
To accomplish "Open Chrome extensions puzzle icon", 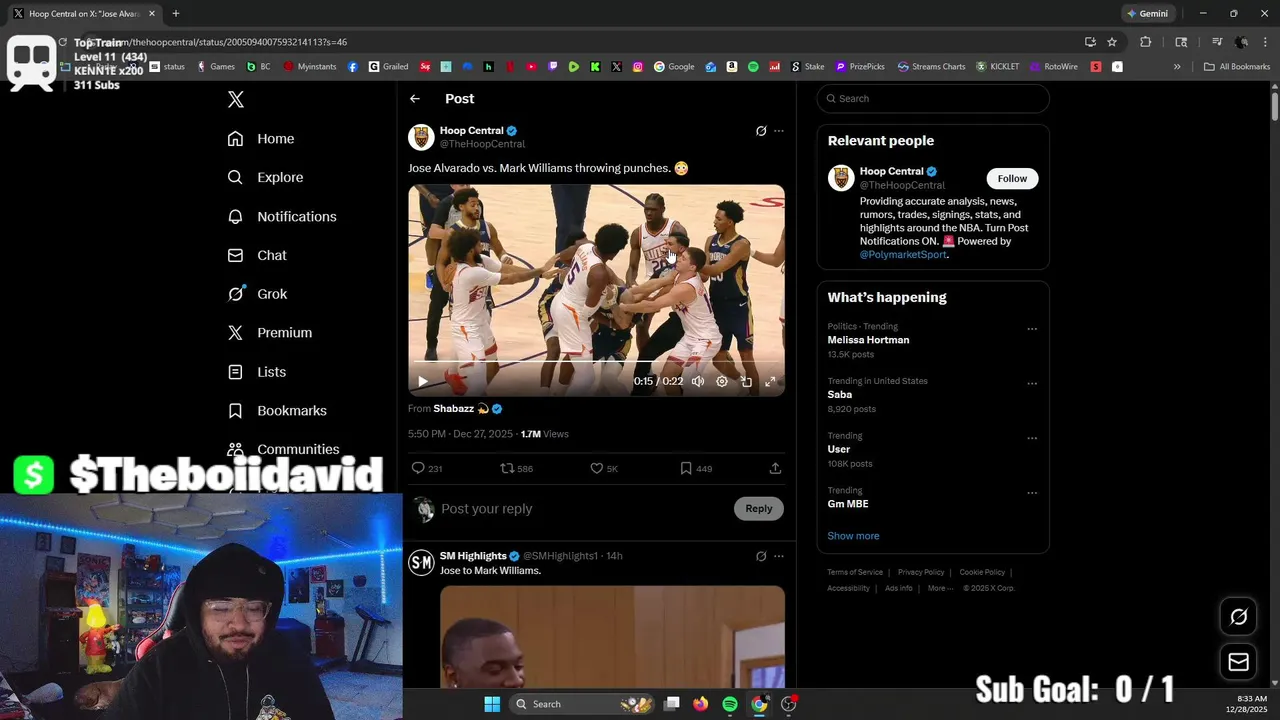I will point(1146,42).
